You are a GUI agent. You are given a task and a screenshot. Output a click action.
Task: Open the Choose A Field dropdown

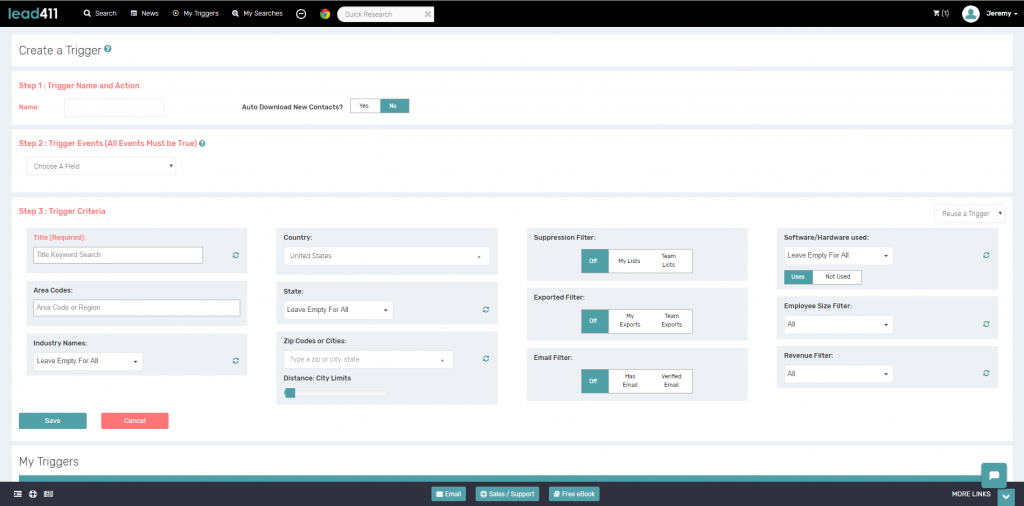click(101, 166)
